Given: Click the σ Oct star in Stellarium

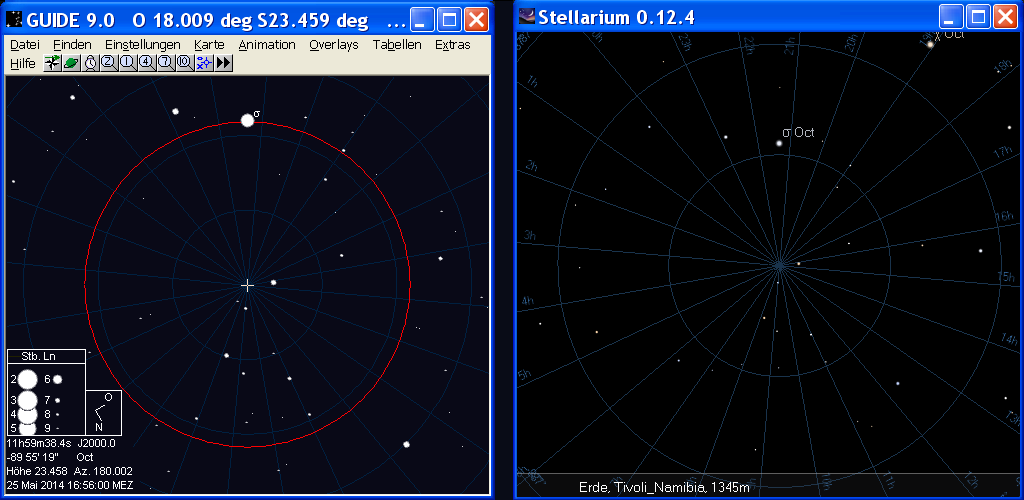Looking at the screenshot, I should (779, 143).
